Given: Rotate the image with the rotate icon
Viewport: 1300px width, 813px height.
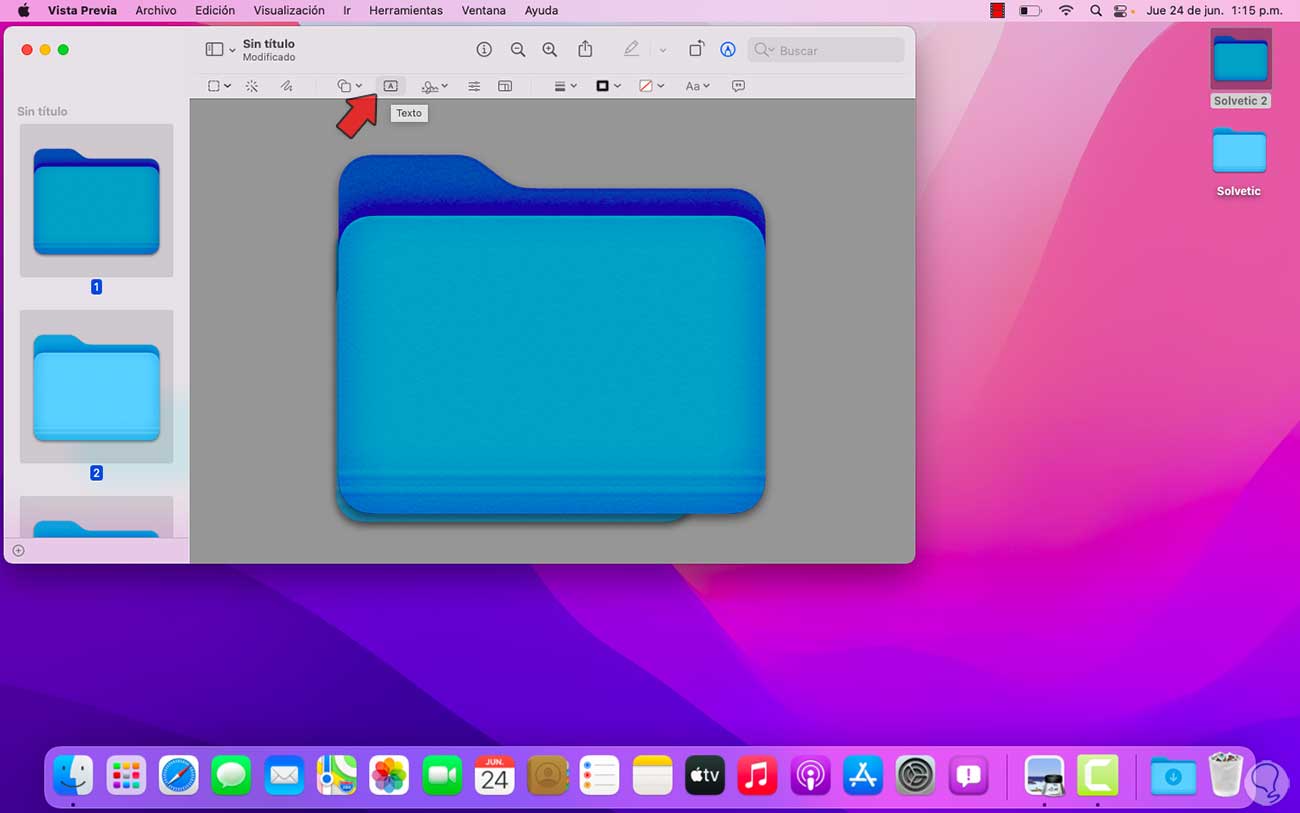Looking at the screenshot, I should (x=696, y=50).
